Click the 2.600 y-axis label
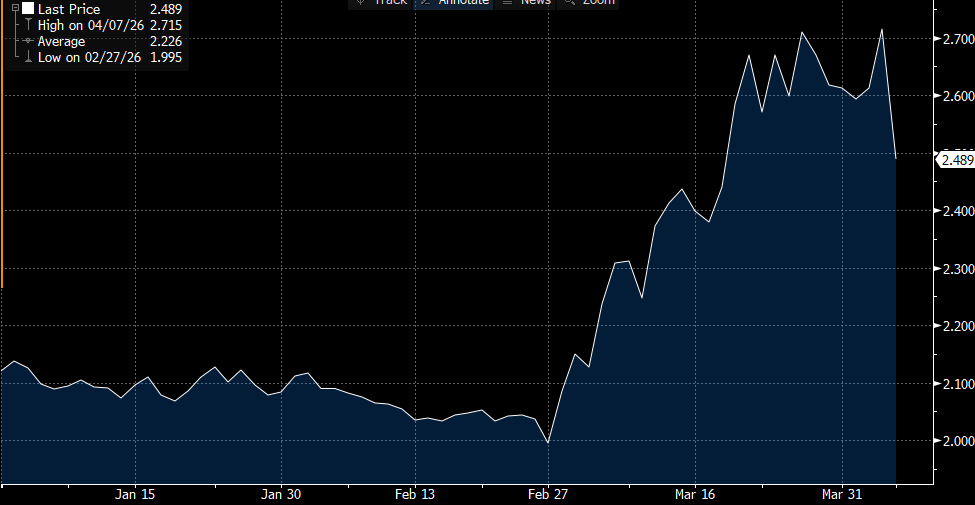 tap(958, 96)
